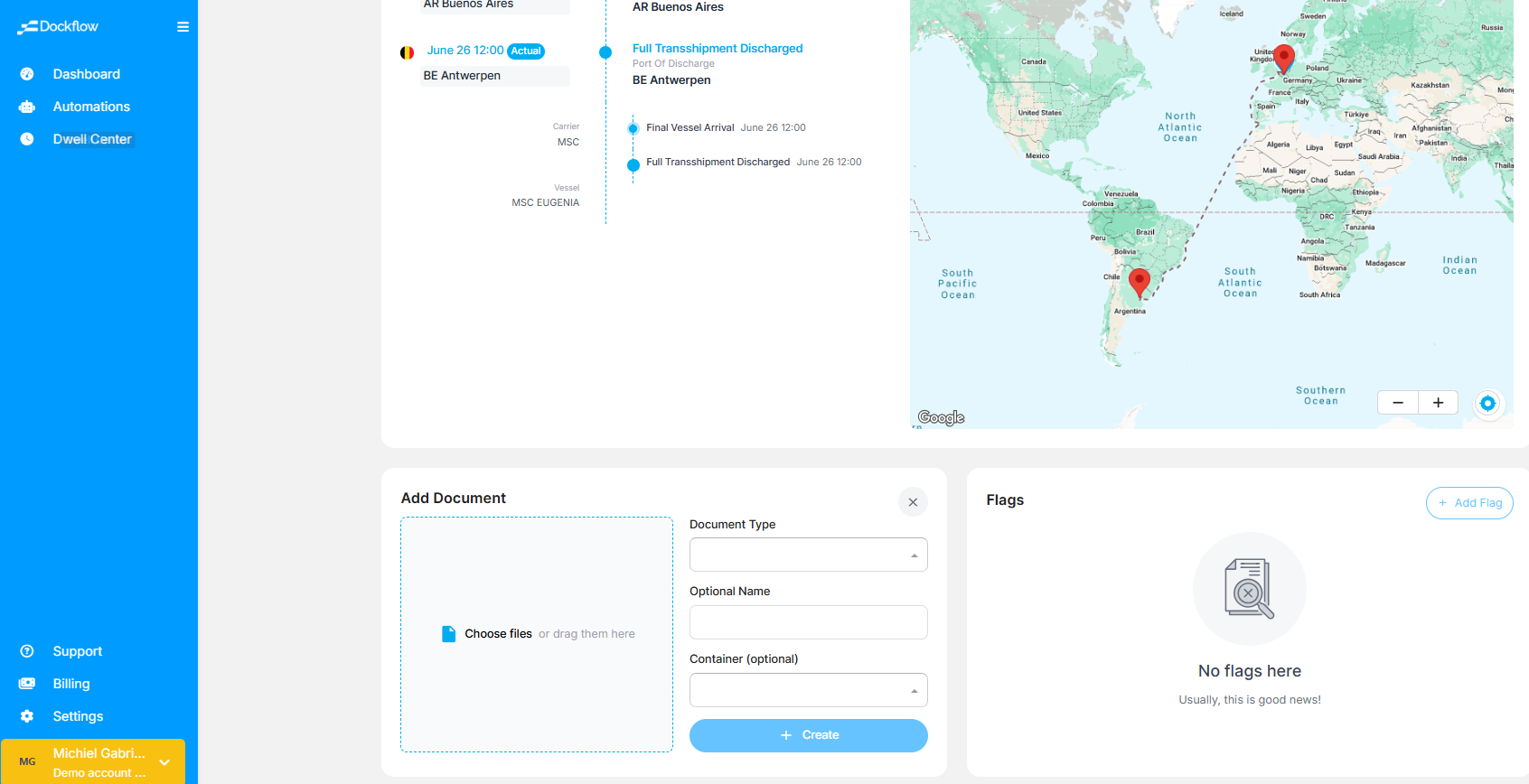This screenshot has width=1529, height=784.
Task: Expand the Michiel Gabri account menu
Action: 164,762
